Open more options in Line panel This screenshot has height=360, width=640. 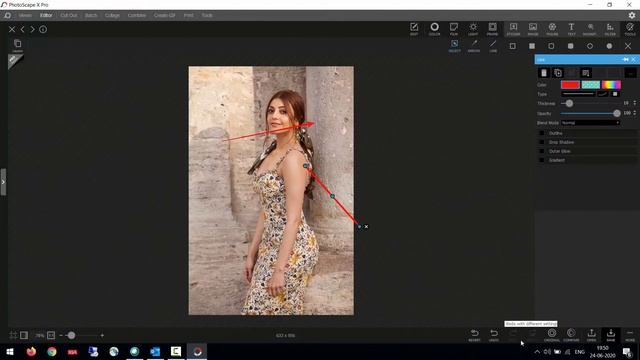click(630, 73)
